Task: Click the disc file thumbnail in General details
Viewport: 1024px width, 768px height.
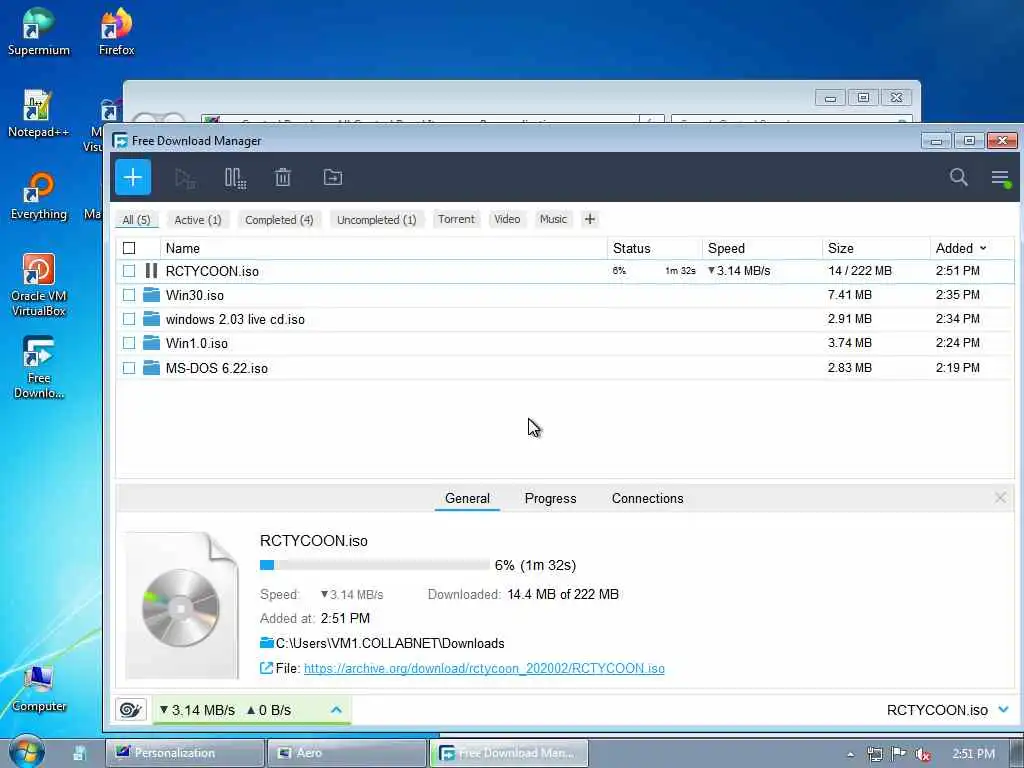Action: click(x=182, y=605)
